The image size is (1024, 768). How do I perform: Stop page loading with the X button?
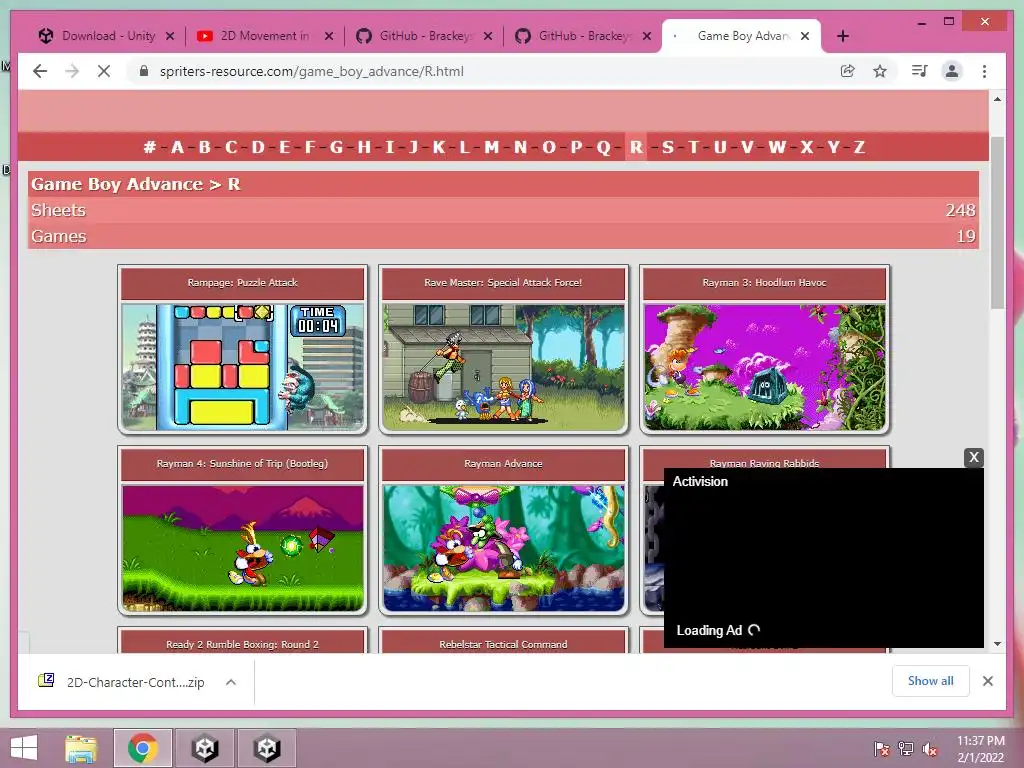[x=104, y=71]
